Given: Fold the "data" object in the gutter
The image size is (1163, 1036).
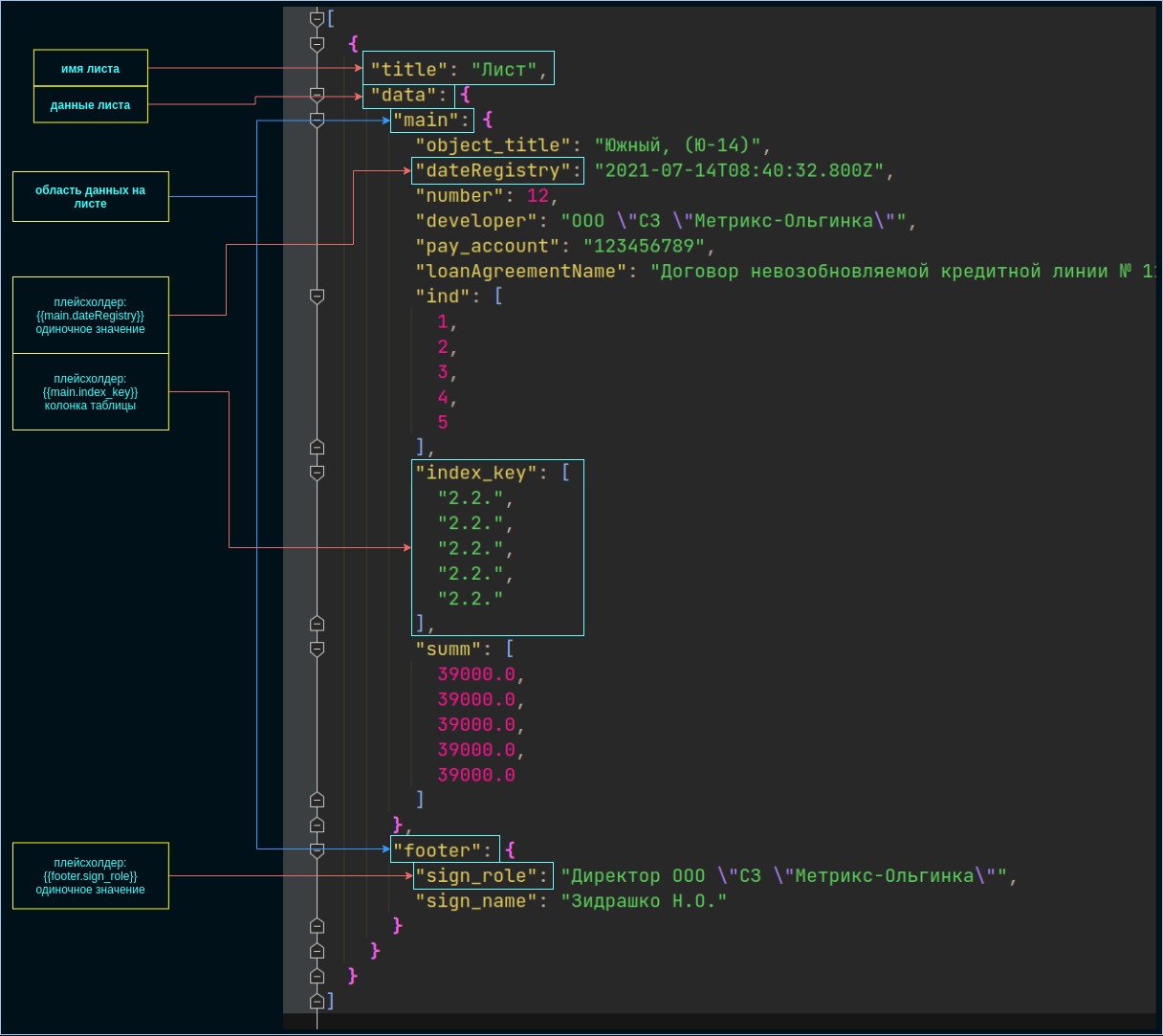Looking at the screenshot, I should tap(318, 95).
